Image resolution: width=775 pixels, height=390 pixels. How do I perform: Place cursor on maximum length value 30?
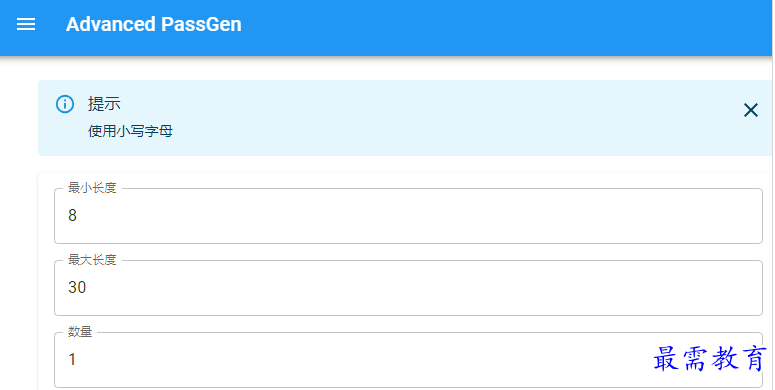coord(77,287)
